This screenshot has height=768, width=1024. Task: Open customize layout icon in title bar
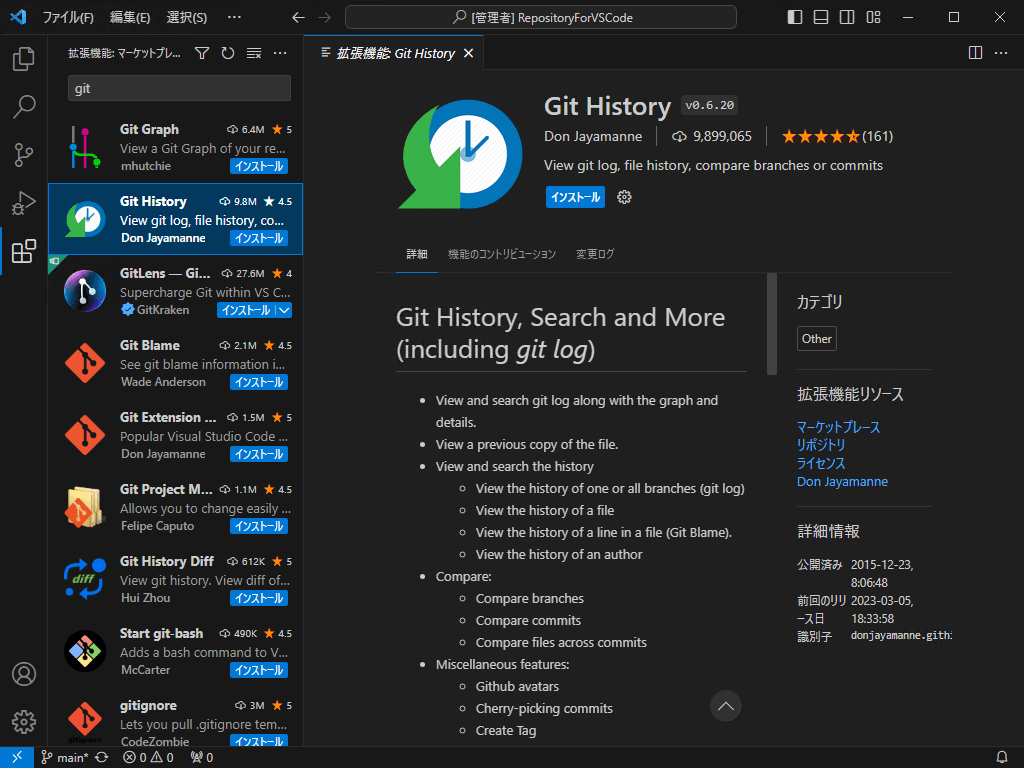point(873,17)
